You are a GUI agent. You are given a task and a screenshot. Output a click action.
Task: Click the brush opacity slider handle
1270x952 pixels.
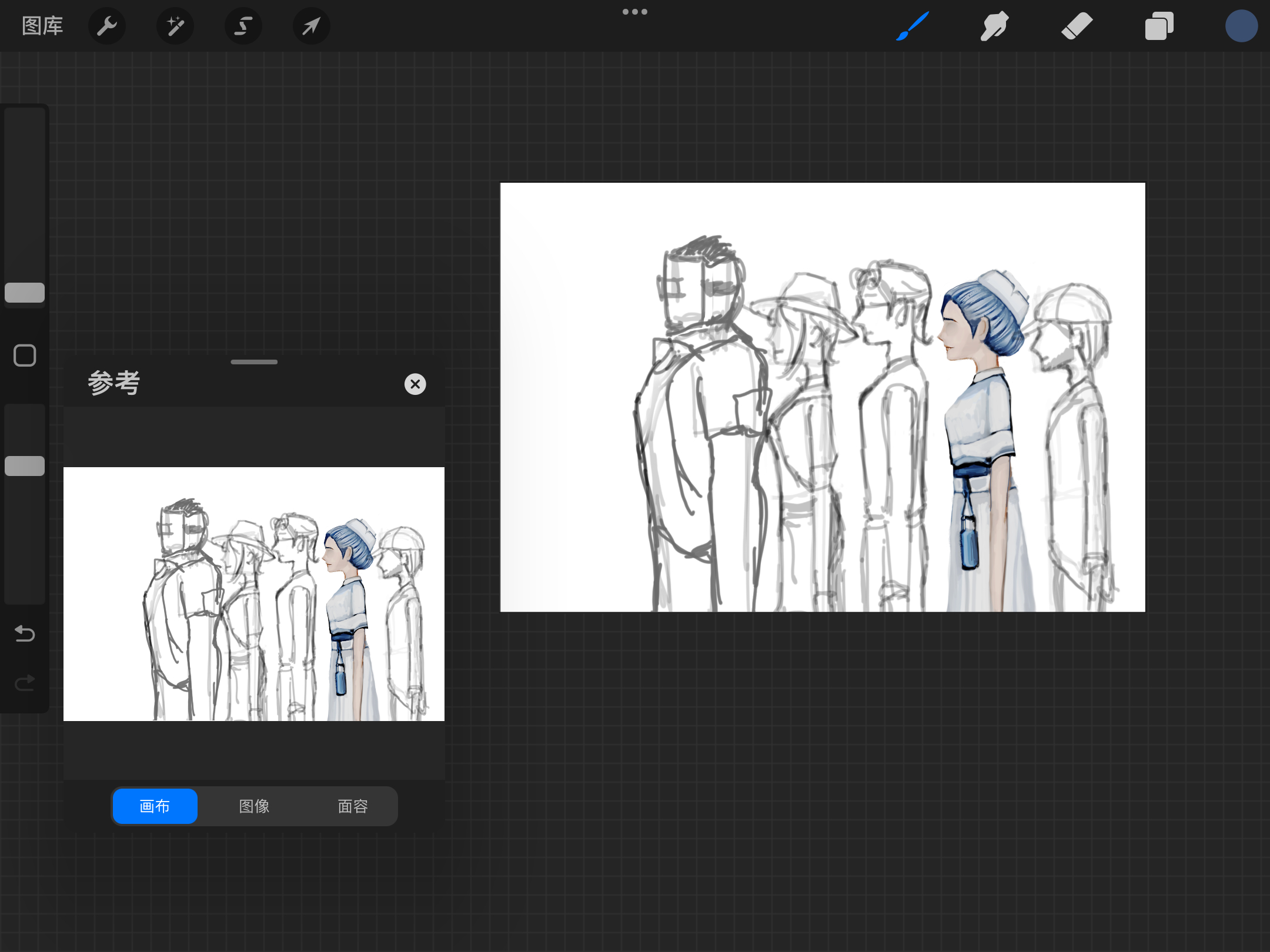click(x=25, y=466)
